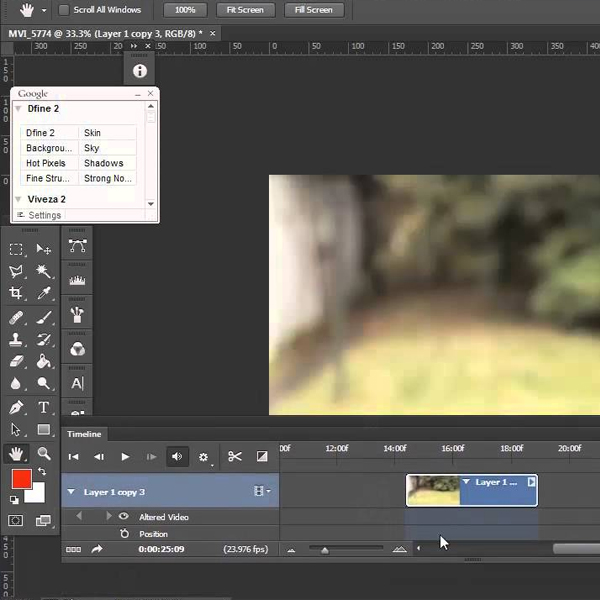Screen dimensions: 600x600
Task: Select the Eraser tool
Action: [x=16, y=362]
